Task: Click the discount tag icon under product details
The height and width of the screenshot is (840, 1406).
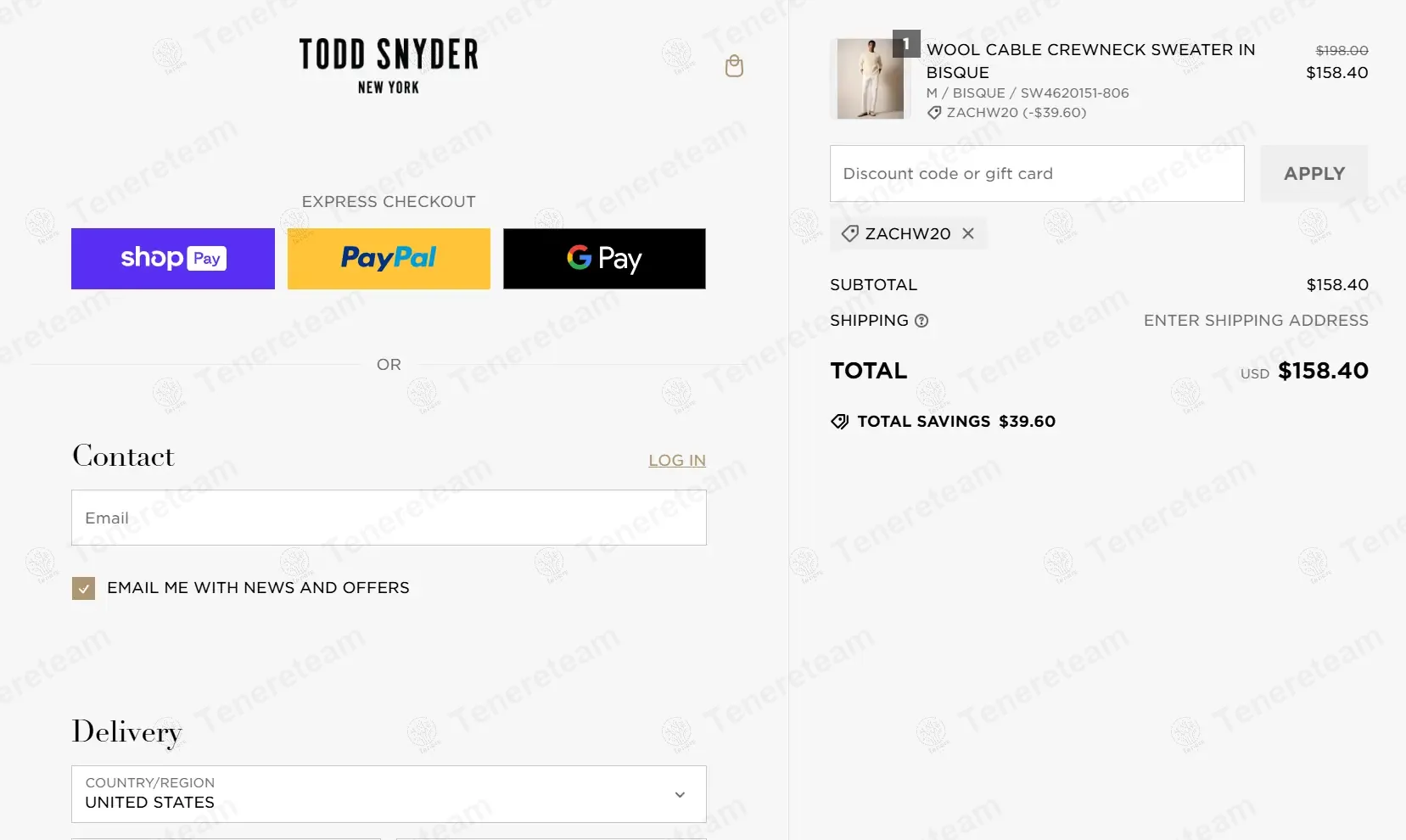Action: 934,113
